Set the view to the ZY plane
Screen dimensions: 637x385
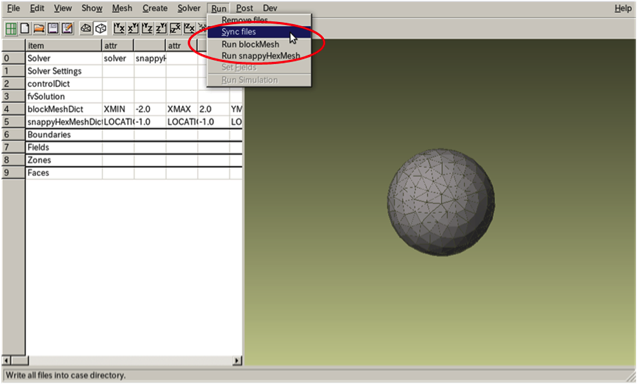[161, 28]
